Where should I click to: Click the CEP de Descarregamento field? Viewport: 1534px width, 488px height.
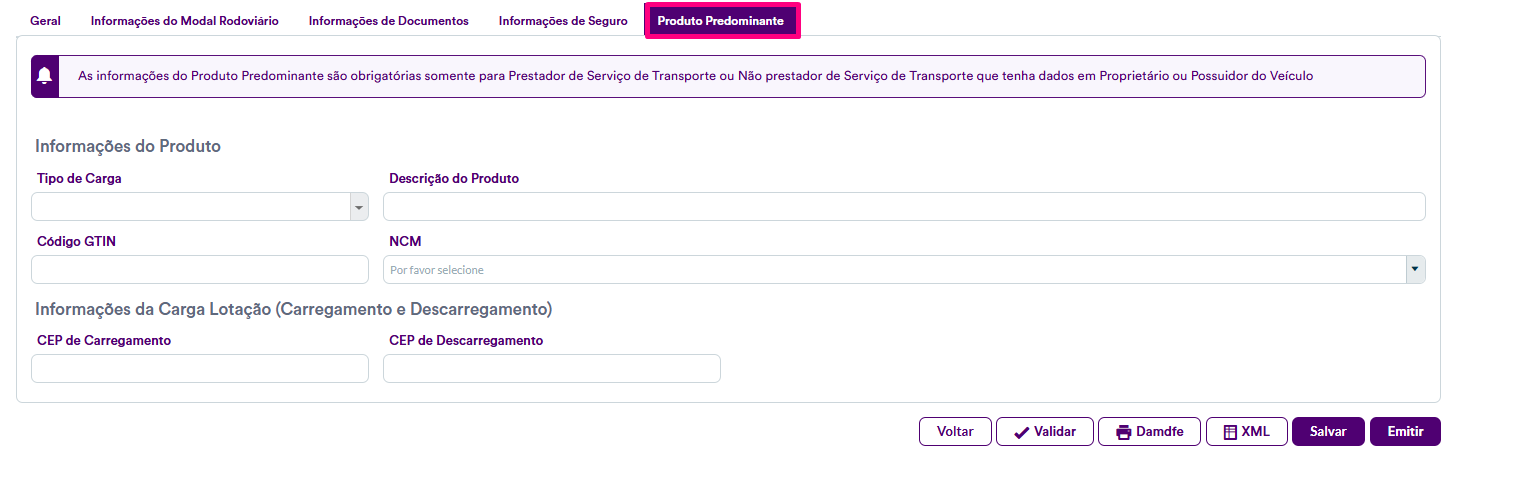coord(552,369)
